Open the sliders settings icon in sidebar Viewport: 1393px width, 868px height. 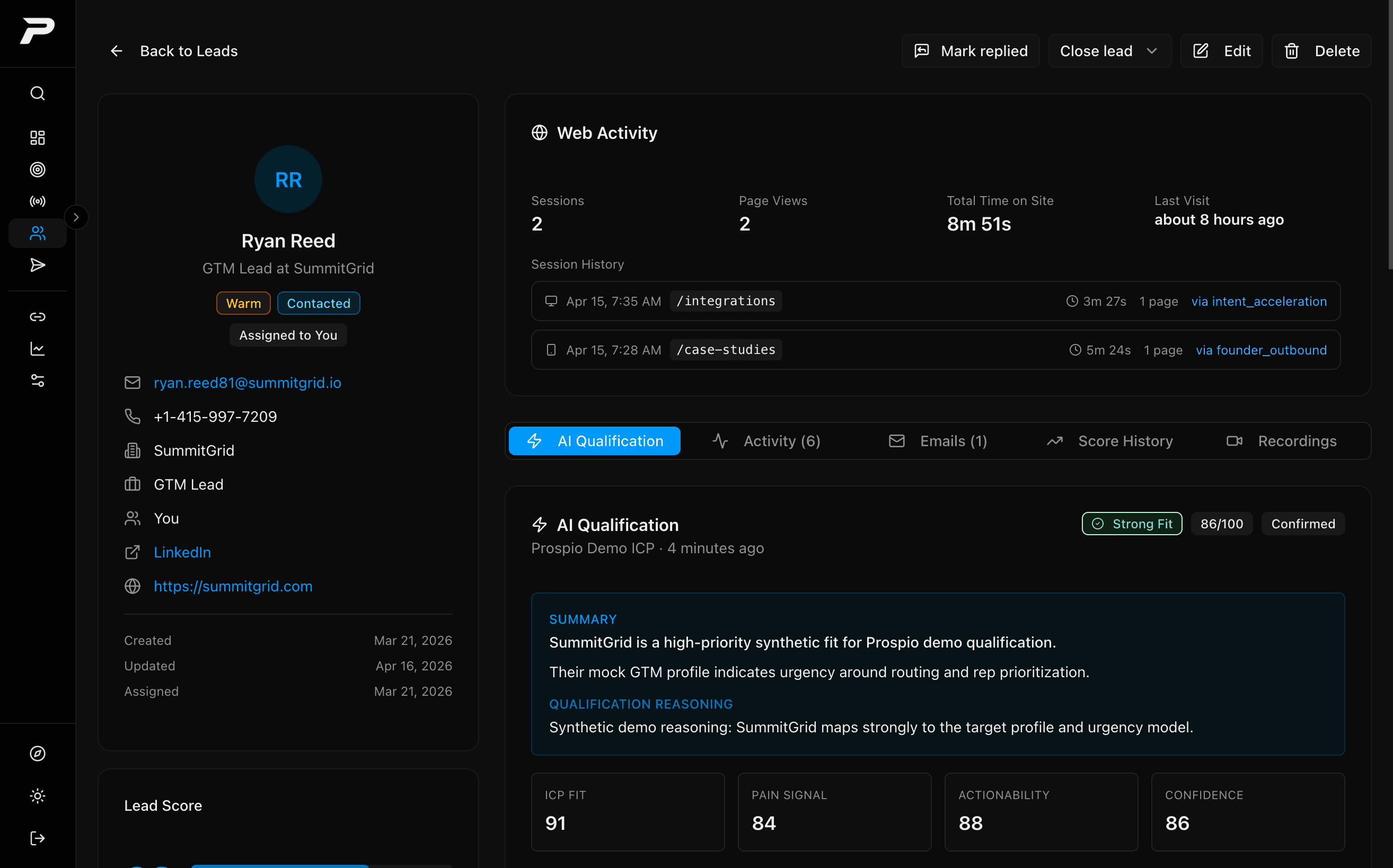[37, 380]
